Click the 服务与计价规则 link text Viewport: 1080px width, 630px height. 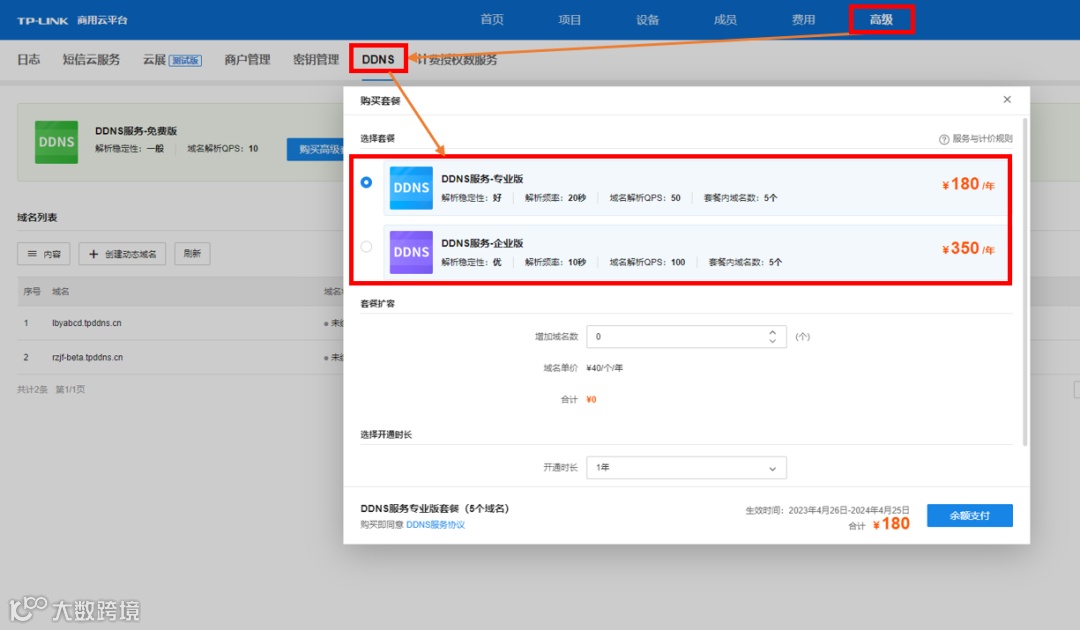tap(982, 139)
